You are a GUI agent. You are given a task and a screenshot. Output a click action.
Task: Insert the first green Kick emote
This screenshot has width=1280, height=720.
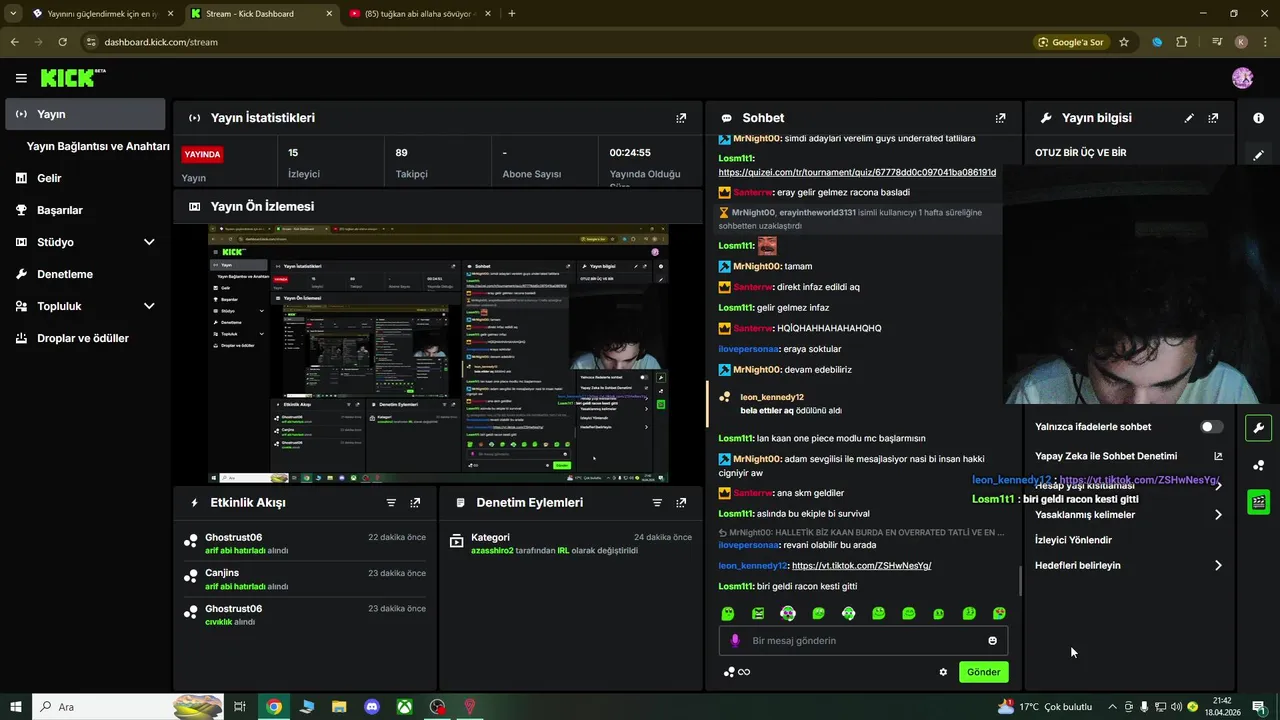pos(728,613)
